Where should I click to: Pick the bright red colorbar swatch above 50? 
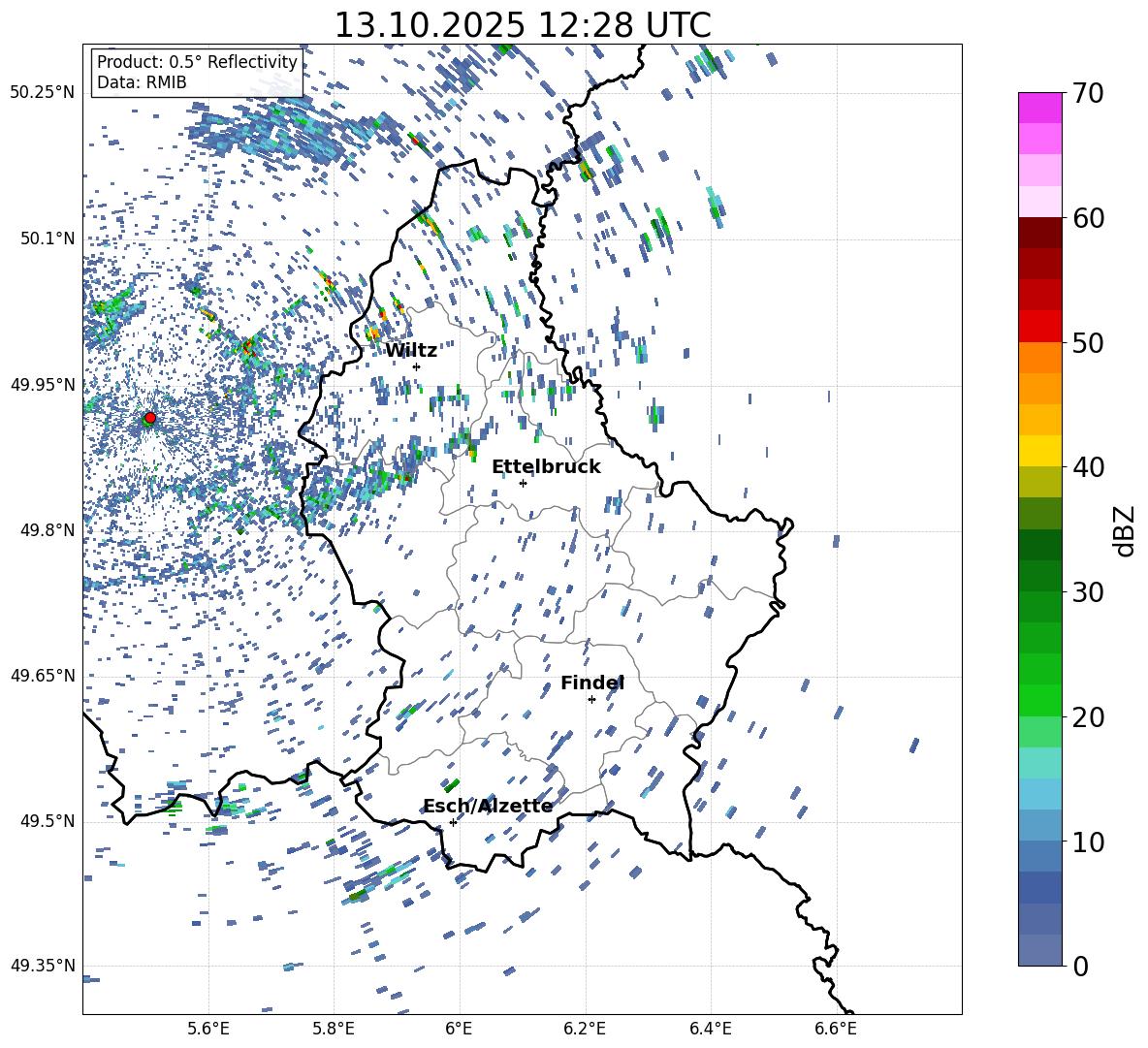tap(1040, 327)
